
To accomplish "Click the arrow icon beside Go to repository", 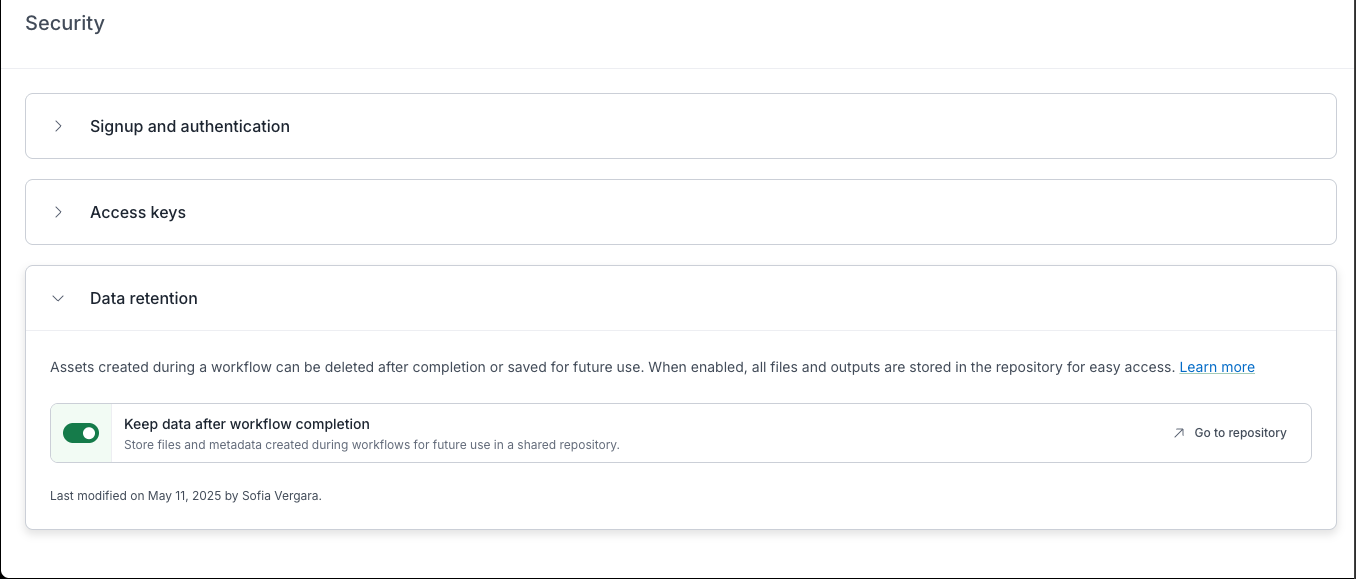I will pyautogui.click(x=1179, y=433).
